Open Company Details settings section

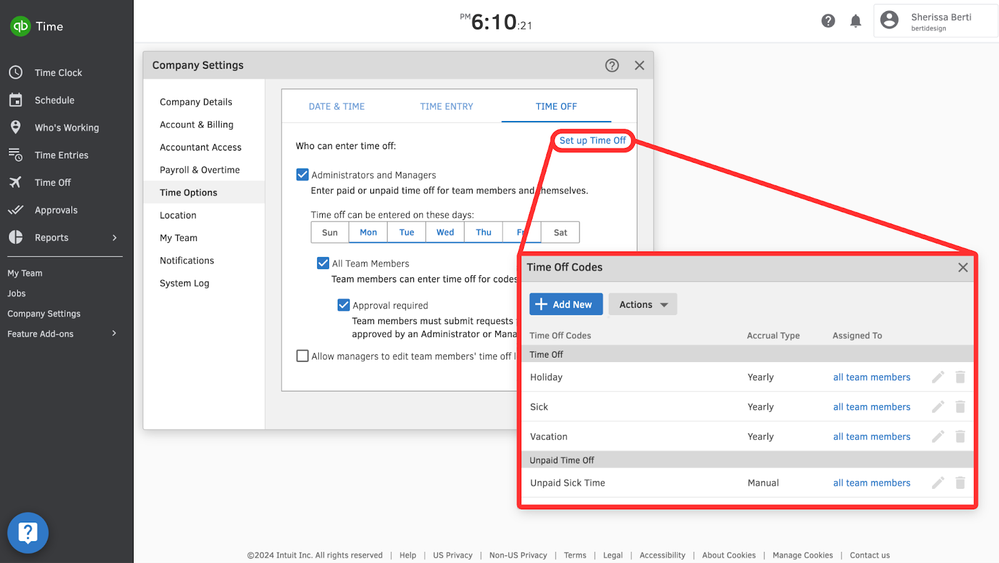coord(196,102)
